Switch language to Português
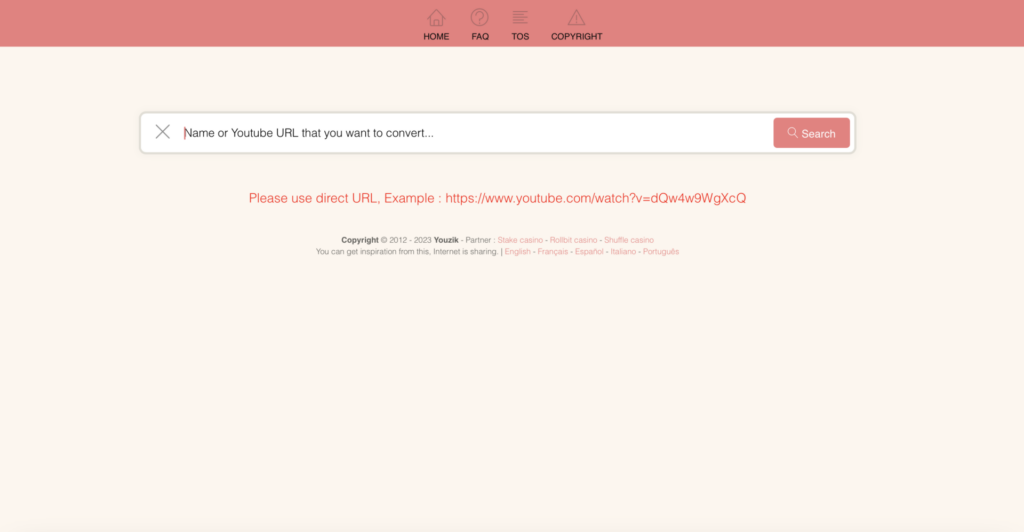1024x532 pixels. tap(661, 252)
